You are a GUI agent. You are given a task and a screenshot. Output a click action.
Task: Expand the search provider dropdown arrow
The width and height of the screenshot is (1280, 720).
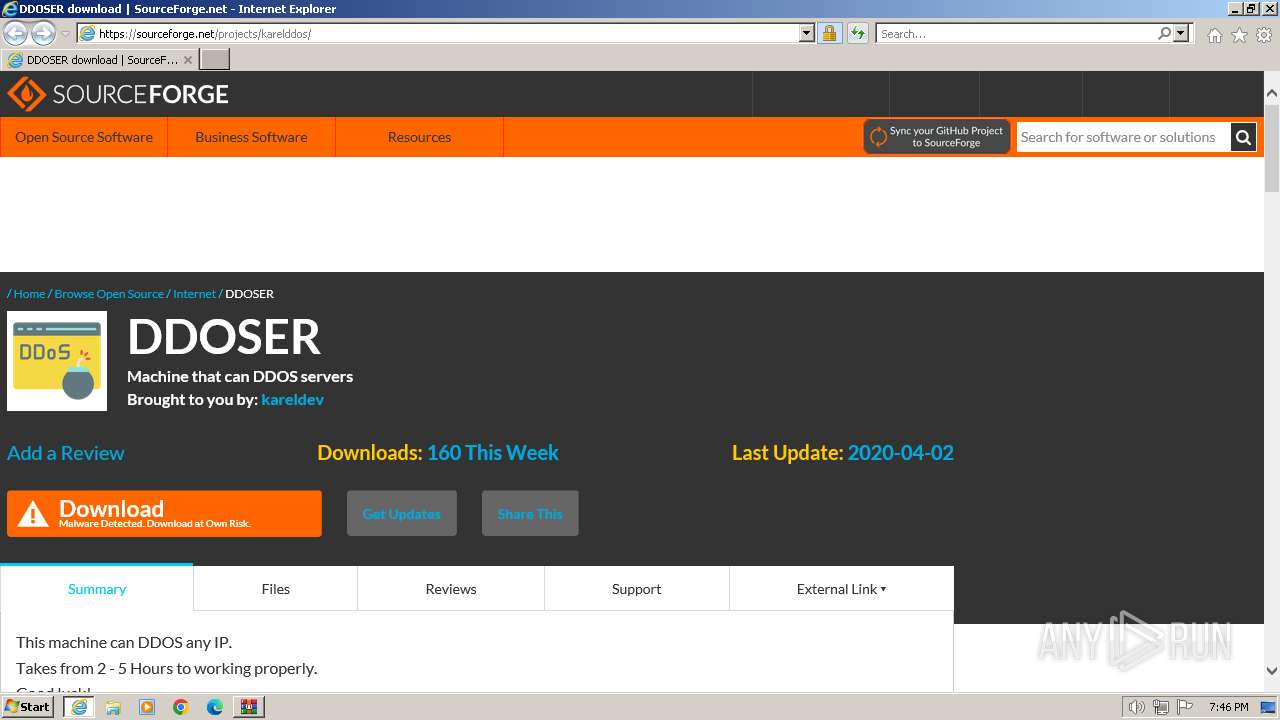tap(1181, 33)
